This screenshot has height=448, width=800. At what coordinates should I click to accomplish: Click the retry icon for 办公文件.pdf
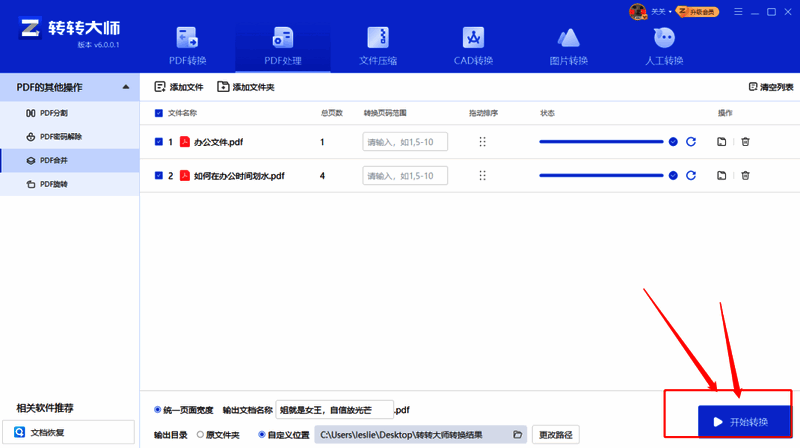pyautogui.click(x=690, y=142)
